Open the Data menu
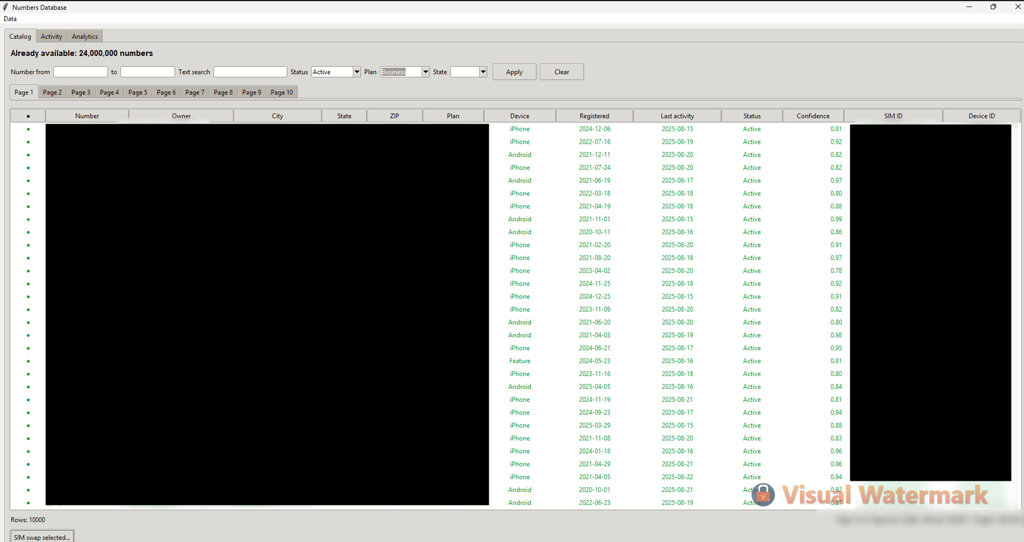1024x542 pixels. pos(10,19)
